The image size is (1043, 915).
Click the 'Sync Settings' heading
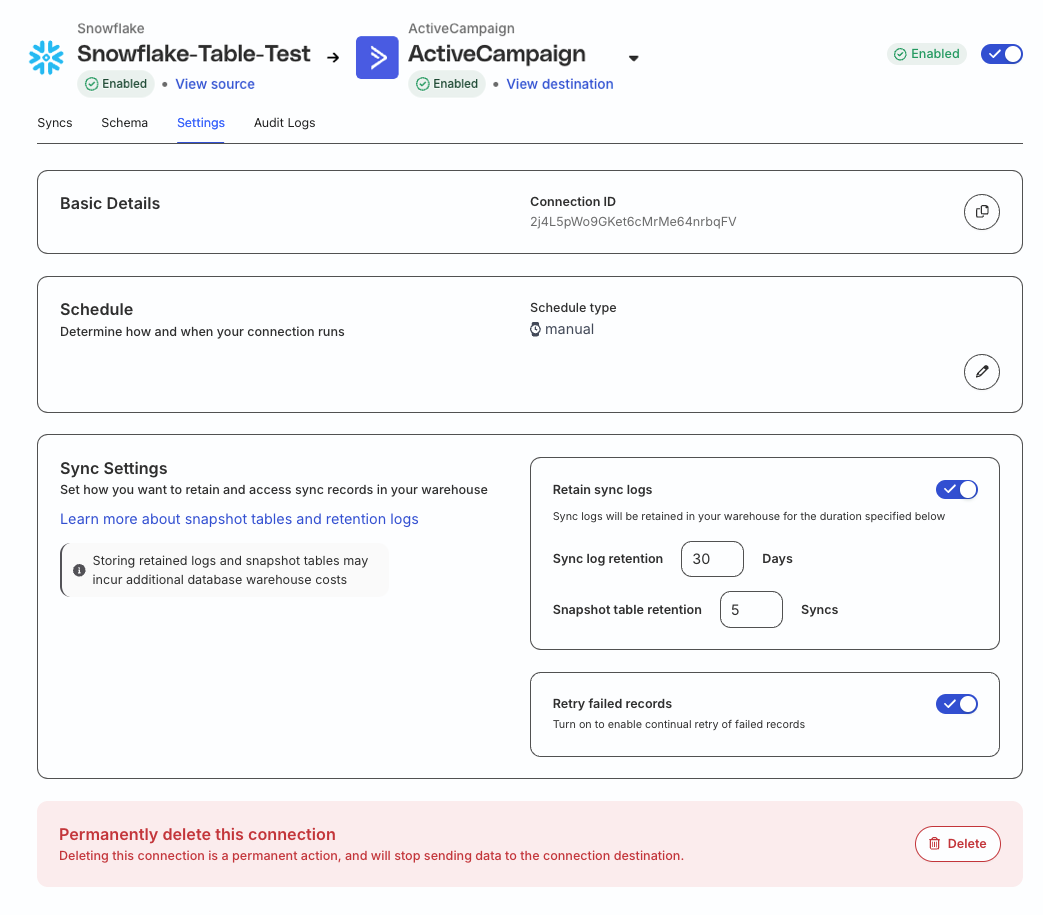coord(114,468)
